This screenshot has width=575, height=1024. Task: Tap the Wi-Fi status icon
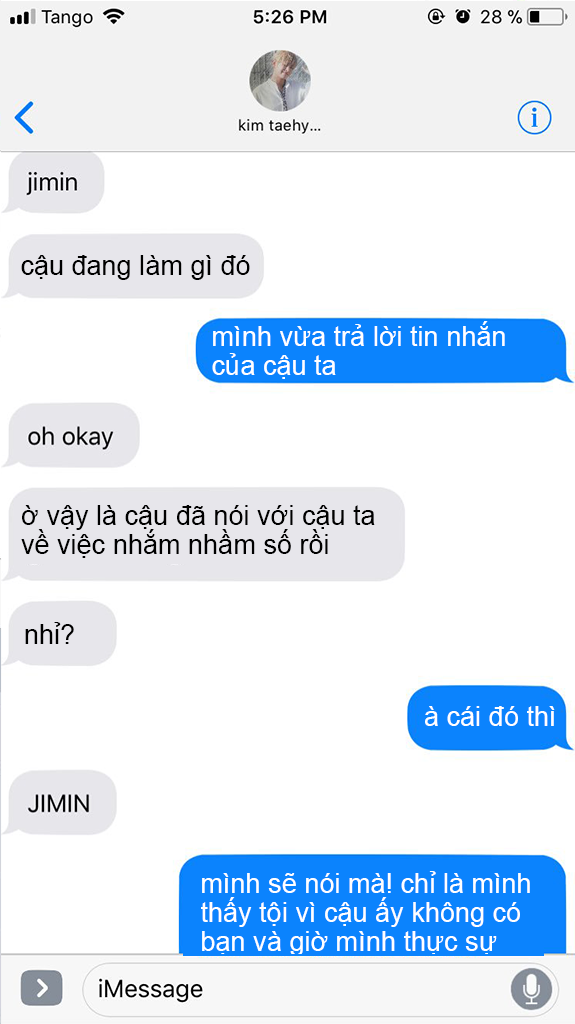click(x=114, y=16)
